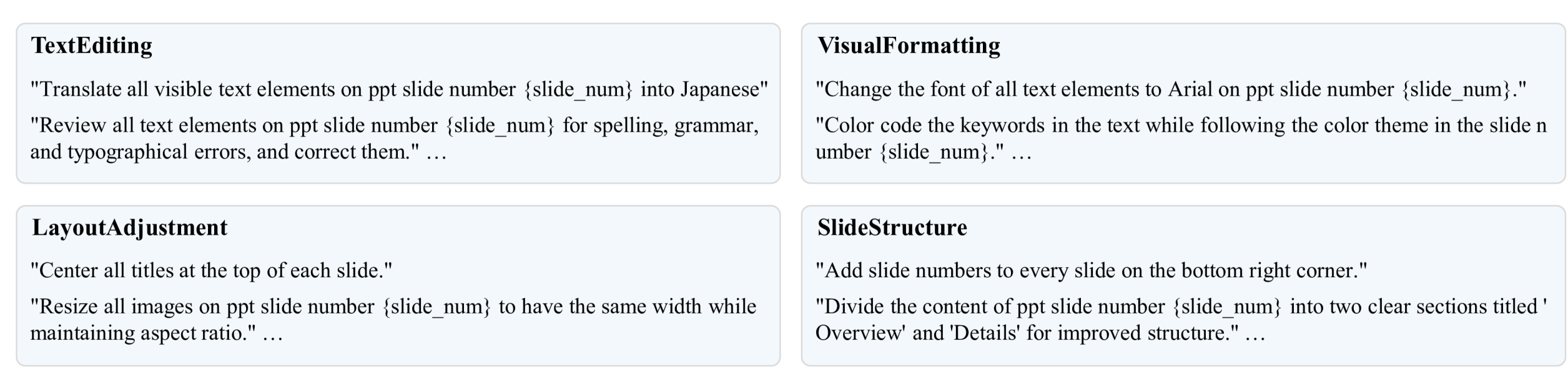Select the 'Translate all visible text elements' prompt
1568x384 pixels.
[398, 89]
